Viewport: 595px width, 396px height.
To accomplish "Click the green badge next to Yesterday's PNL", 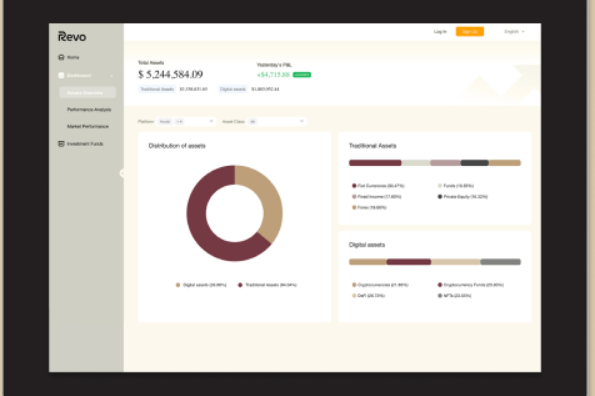I will (302, 75).
